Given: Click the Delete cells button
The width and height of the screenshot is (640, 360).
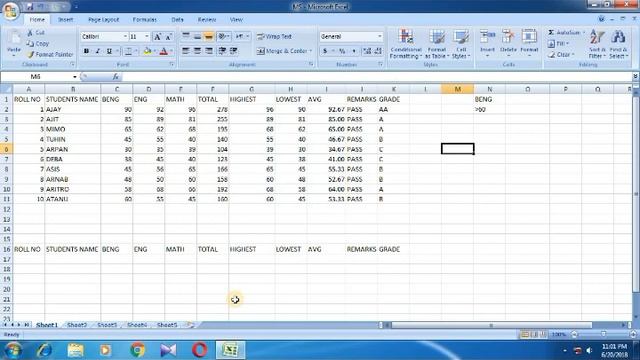Looking at the screenshot, I should pos(508,43).
